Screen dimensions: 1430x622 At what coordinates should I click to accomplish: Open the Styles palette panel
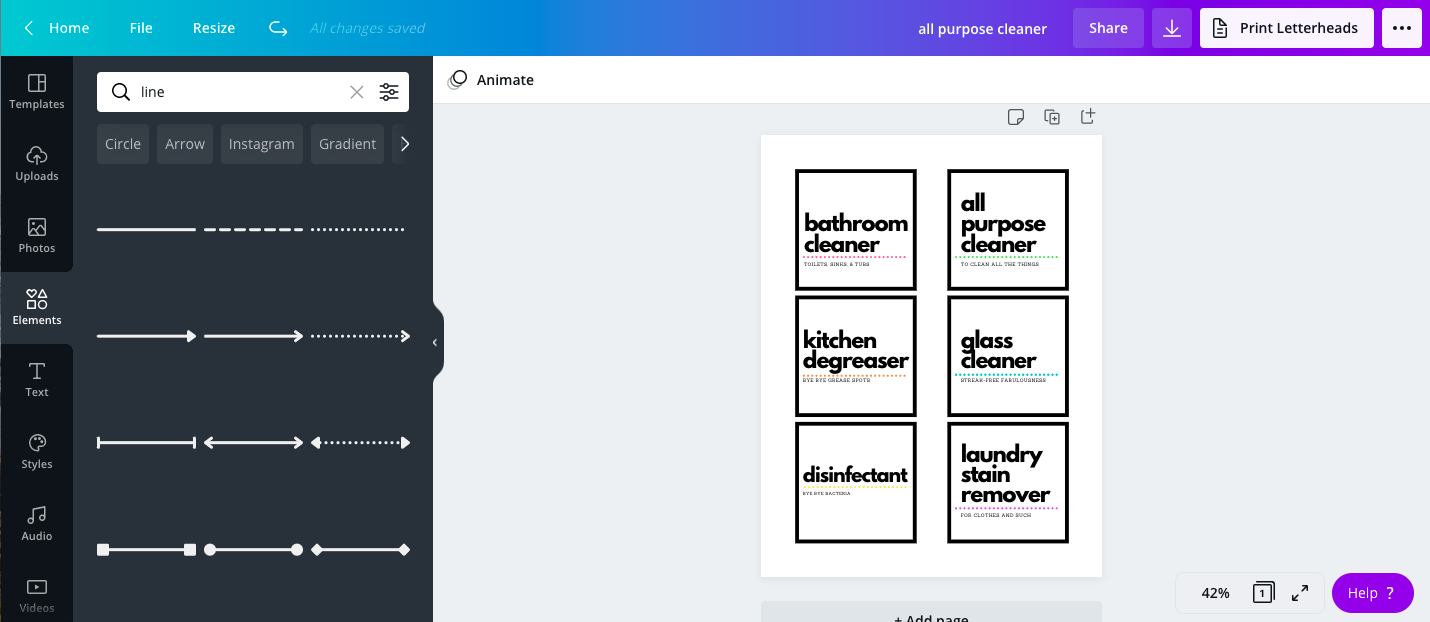(37, 451)
